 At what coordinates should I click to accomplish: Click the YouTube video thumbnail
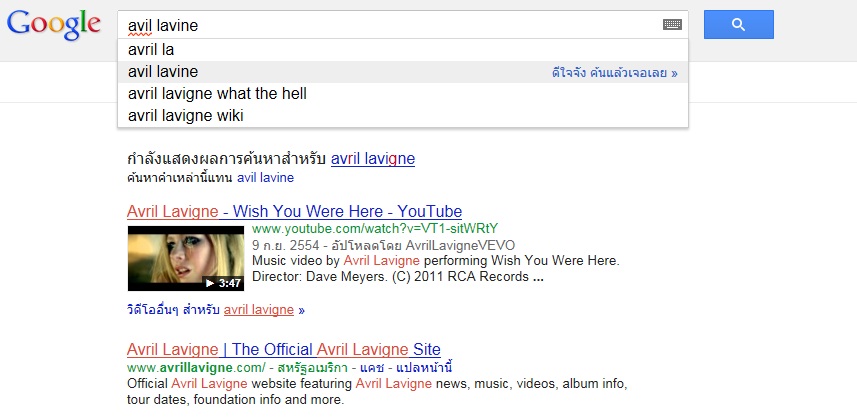coord(186,258)
